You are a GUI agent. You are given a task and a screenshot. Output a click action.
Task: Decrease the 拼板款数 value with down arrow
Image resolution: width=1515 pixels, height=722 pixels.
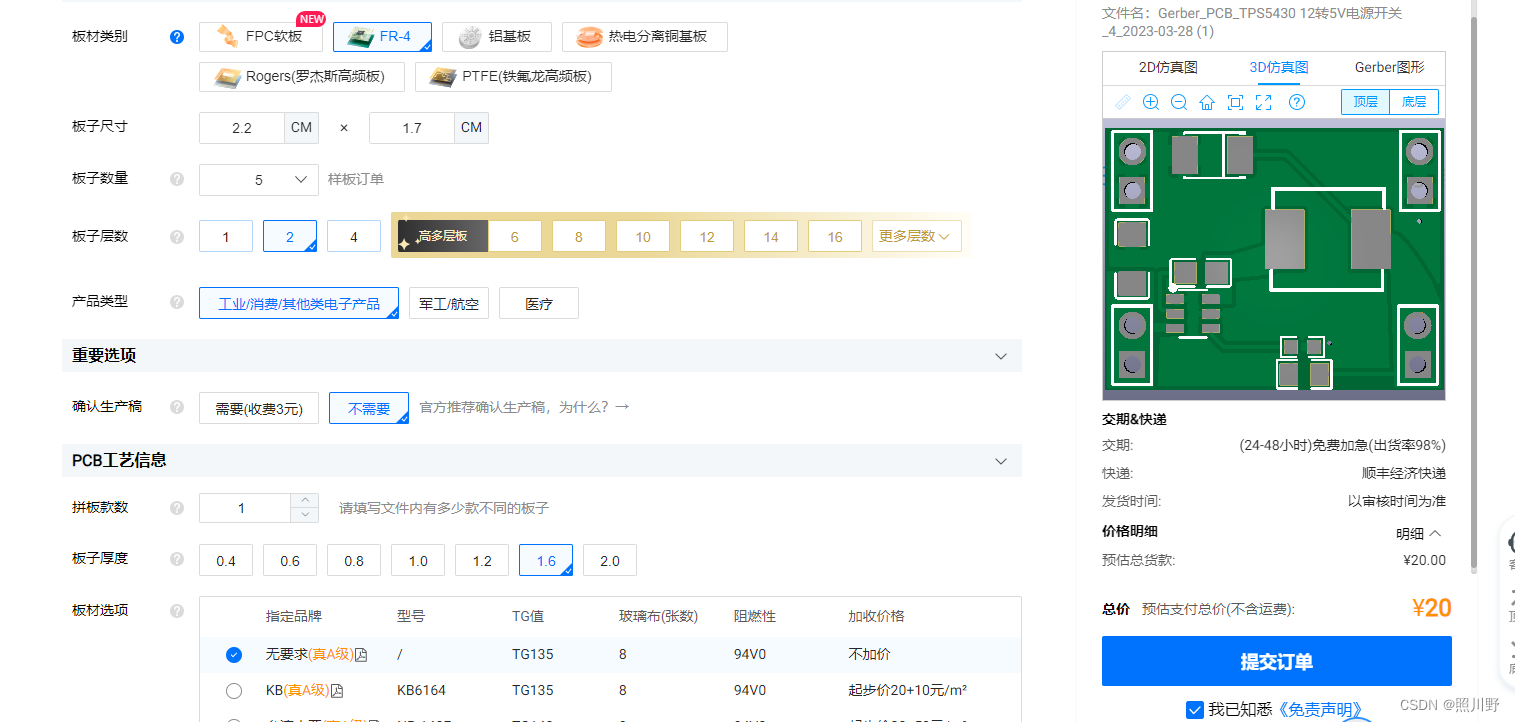[305, 515]
